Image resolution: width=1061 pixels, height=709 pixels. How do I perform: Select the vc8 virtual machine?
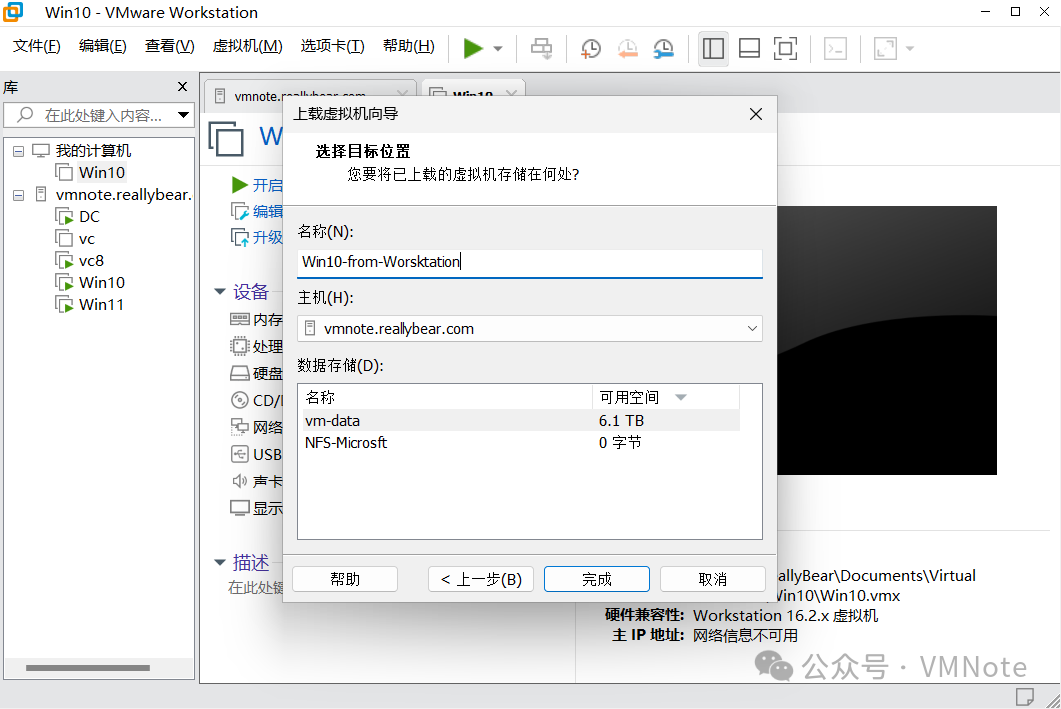91,260
